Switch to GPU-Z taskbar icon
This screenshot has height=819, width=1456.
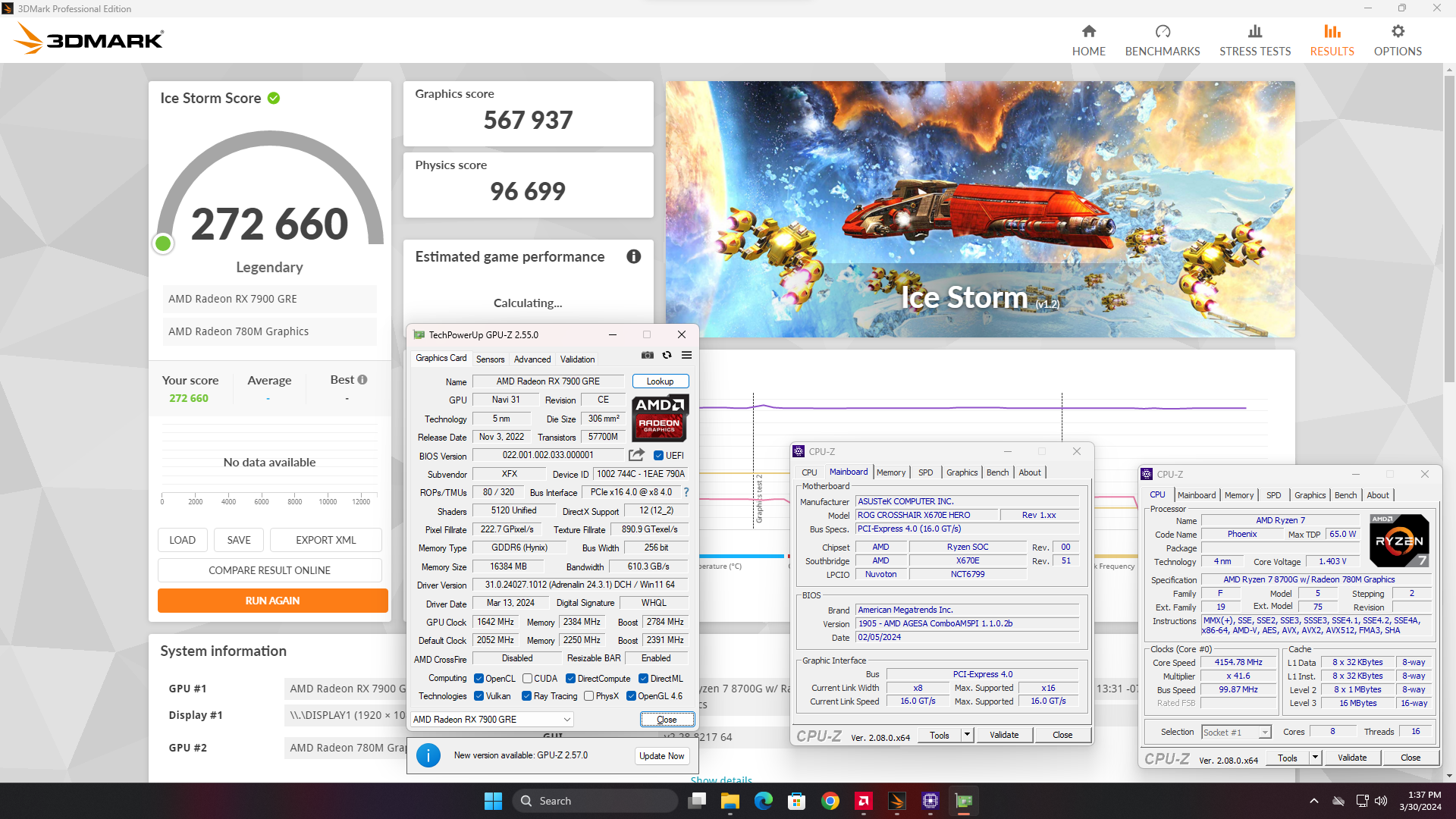pos(963,801)
